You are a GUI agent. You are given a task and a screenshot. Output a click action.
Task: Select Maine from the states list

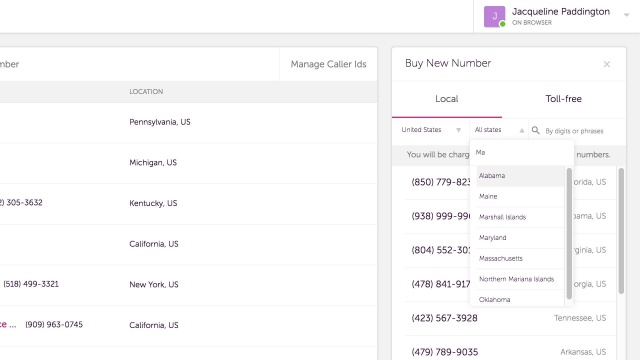(520, 196)
